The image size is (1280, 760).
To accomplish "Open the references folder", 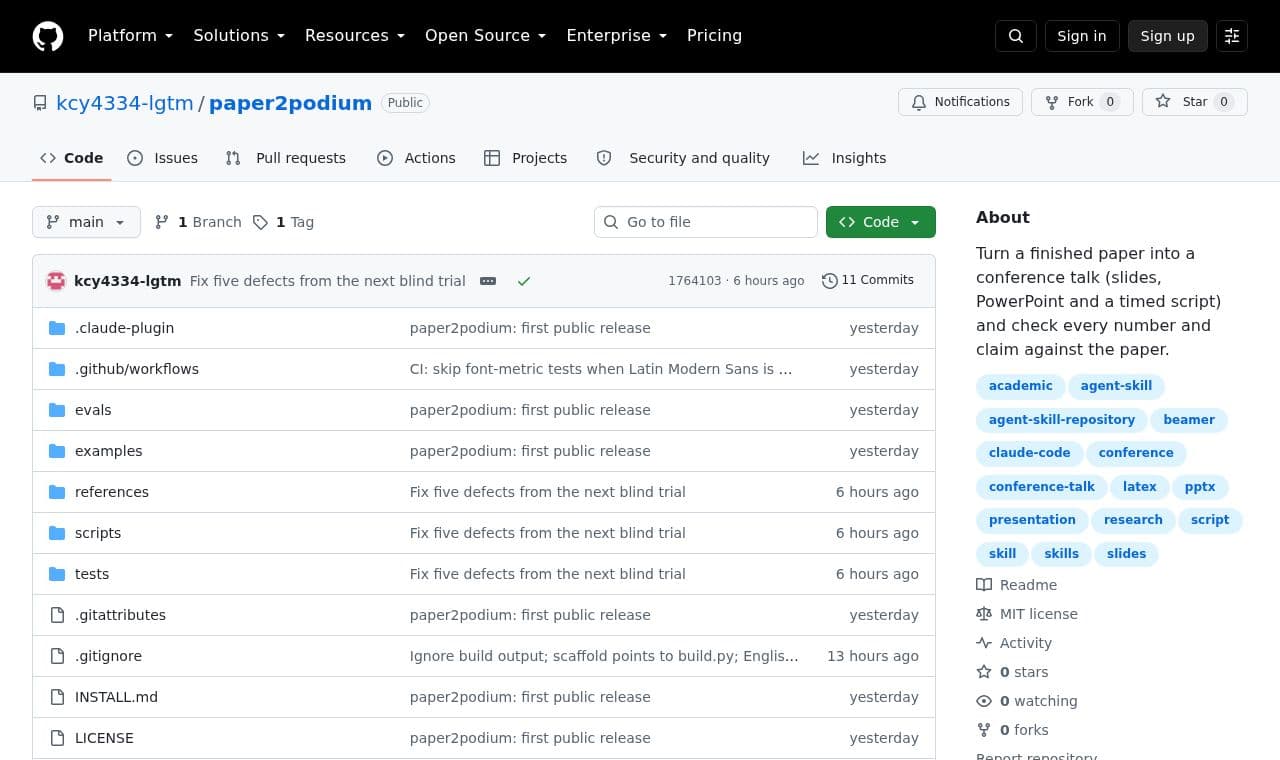I will tap(112, 492).
